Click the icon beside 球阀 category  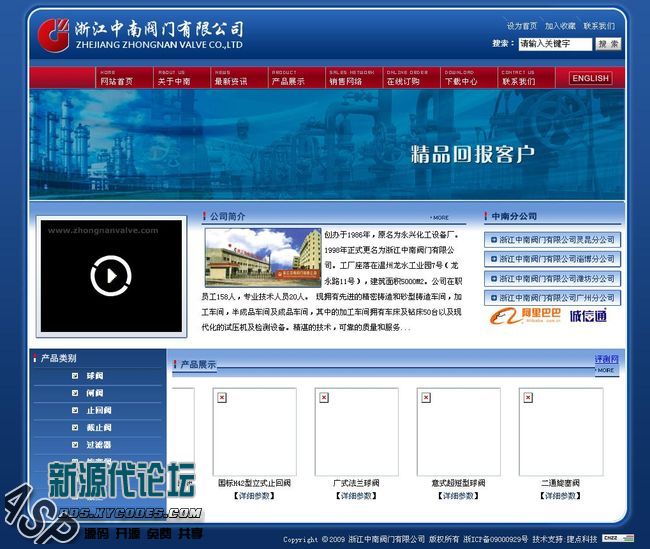click(x=75, y=376)
